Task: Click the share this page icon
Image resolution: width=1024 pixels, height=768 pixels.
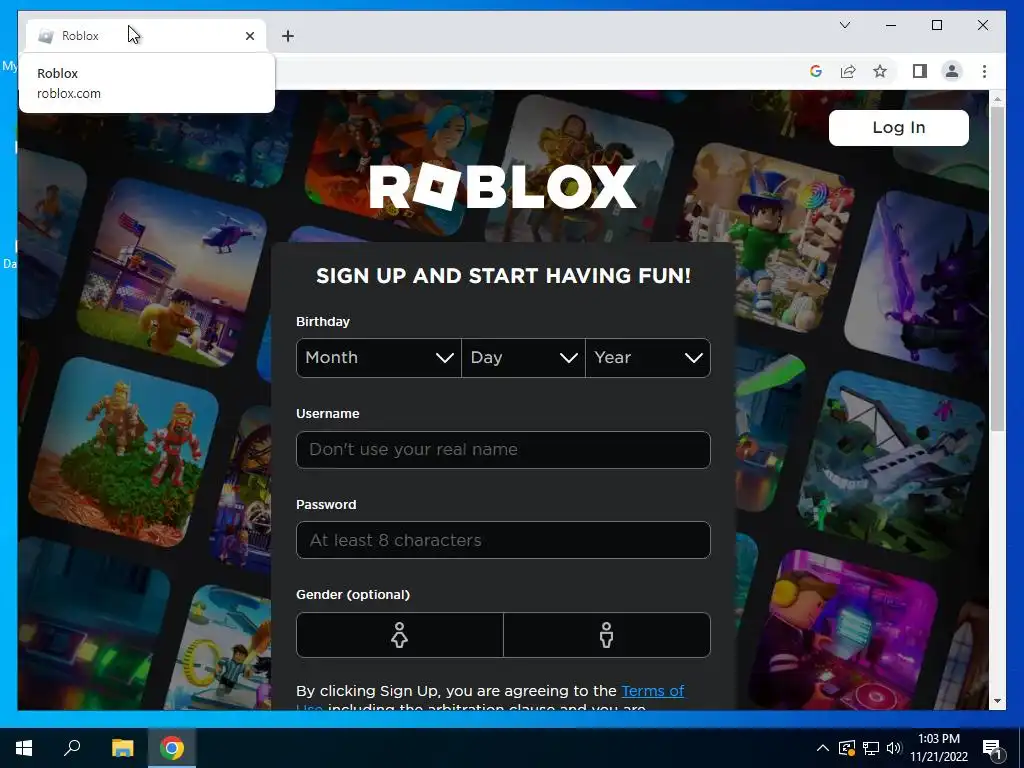Action: [x=848, y=71]
